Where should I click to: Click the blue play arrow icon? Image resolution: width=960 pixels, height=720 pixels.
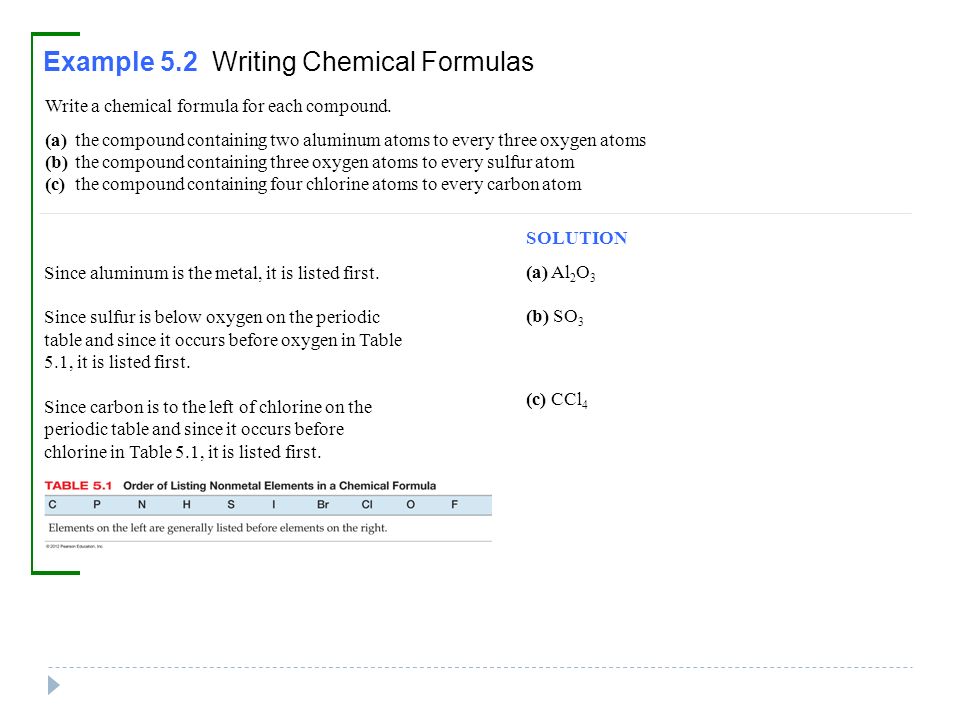click(54, 685)
